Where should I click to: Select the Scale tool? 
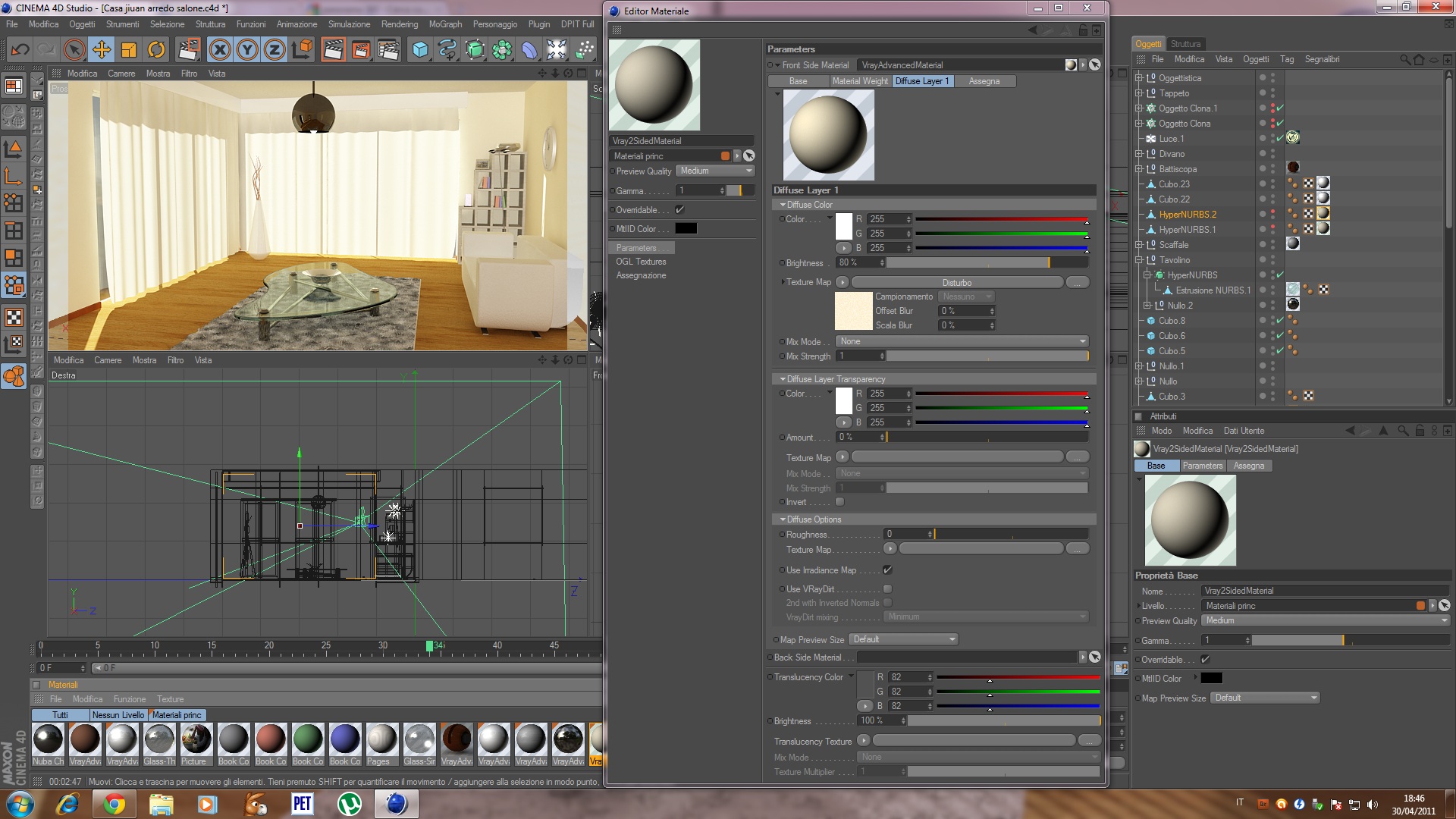coord(129,50)
